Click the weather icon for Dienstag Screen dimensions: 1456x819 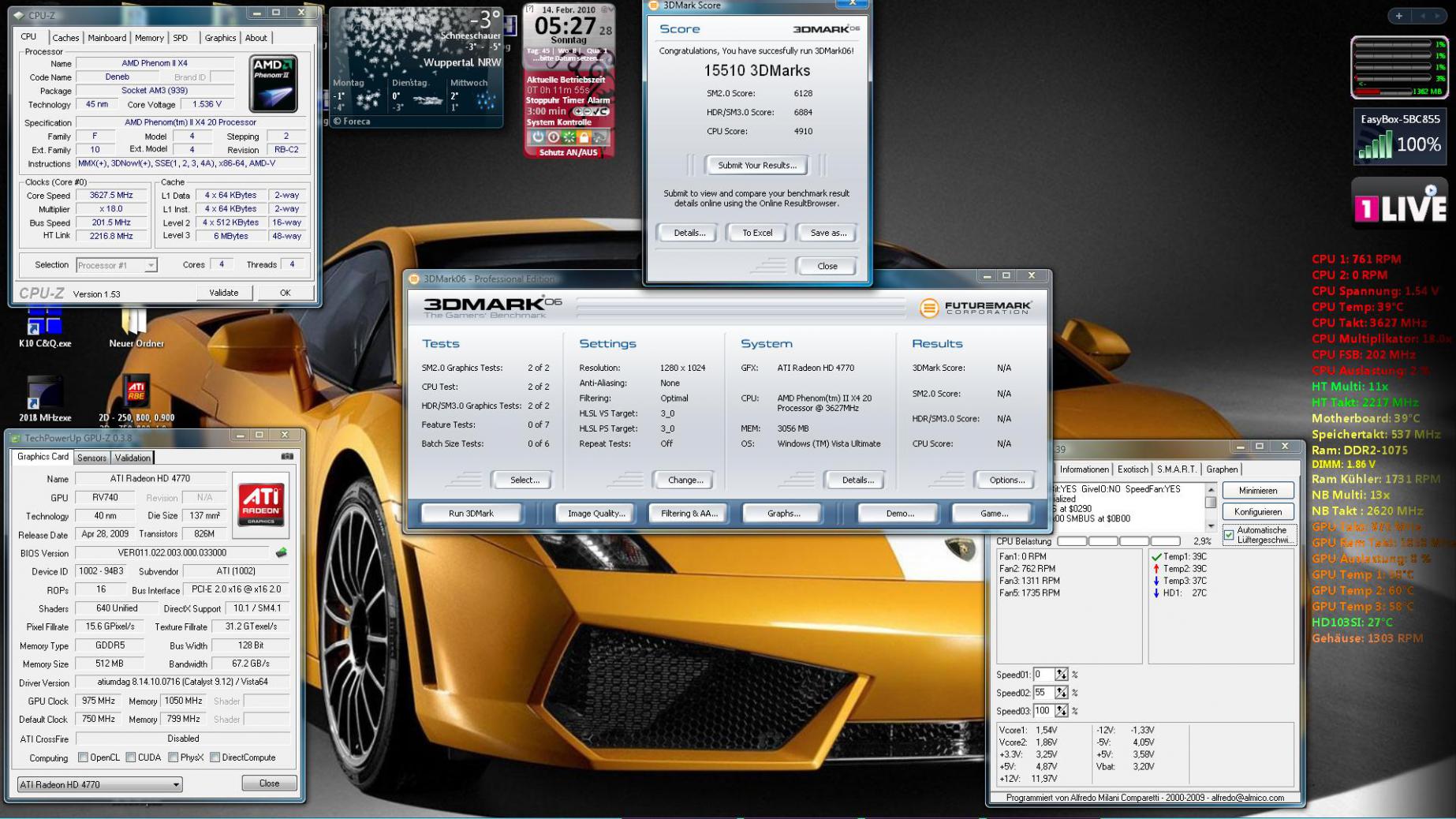[x=427, y=100]
